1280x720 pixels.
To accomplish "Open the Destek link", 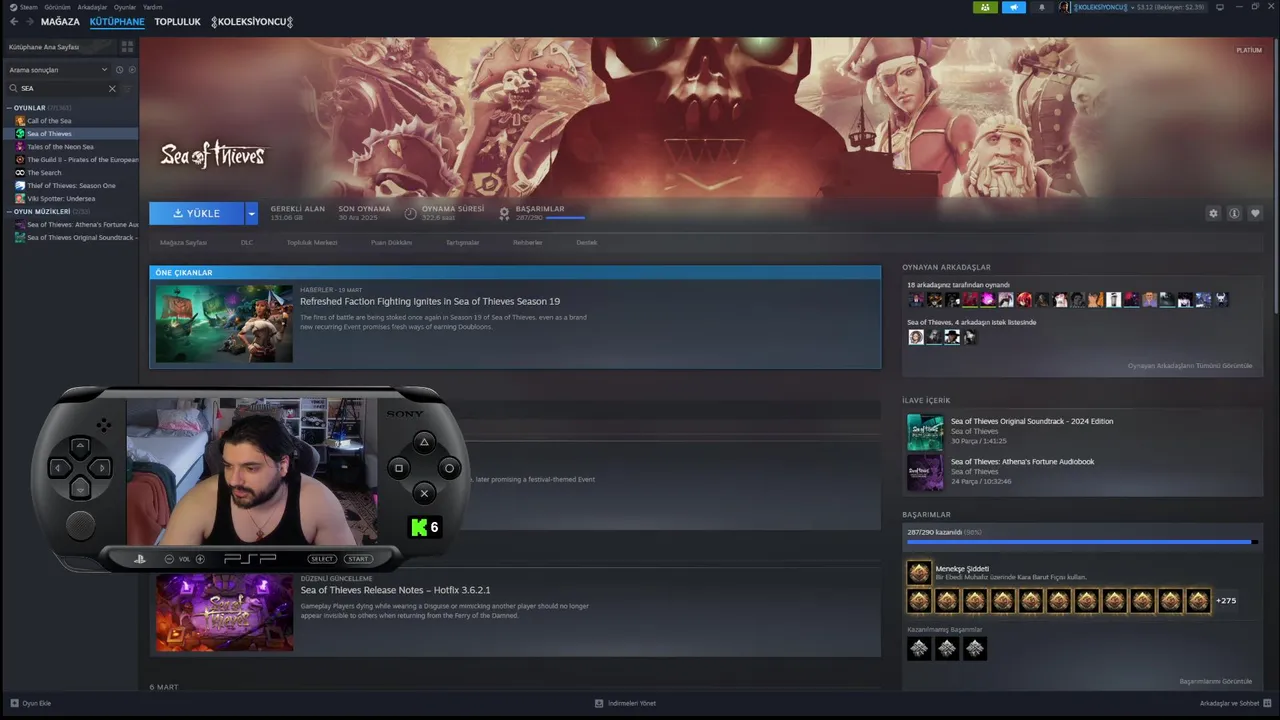I will [586, 243].
